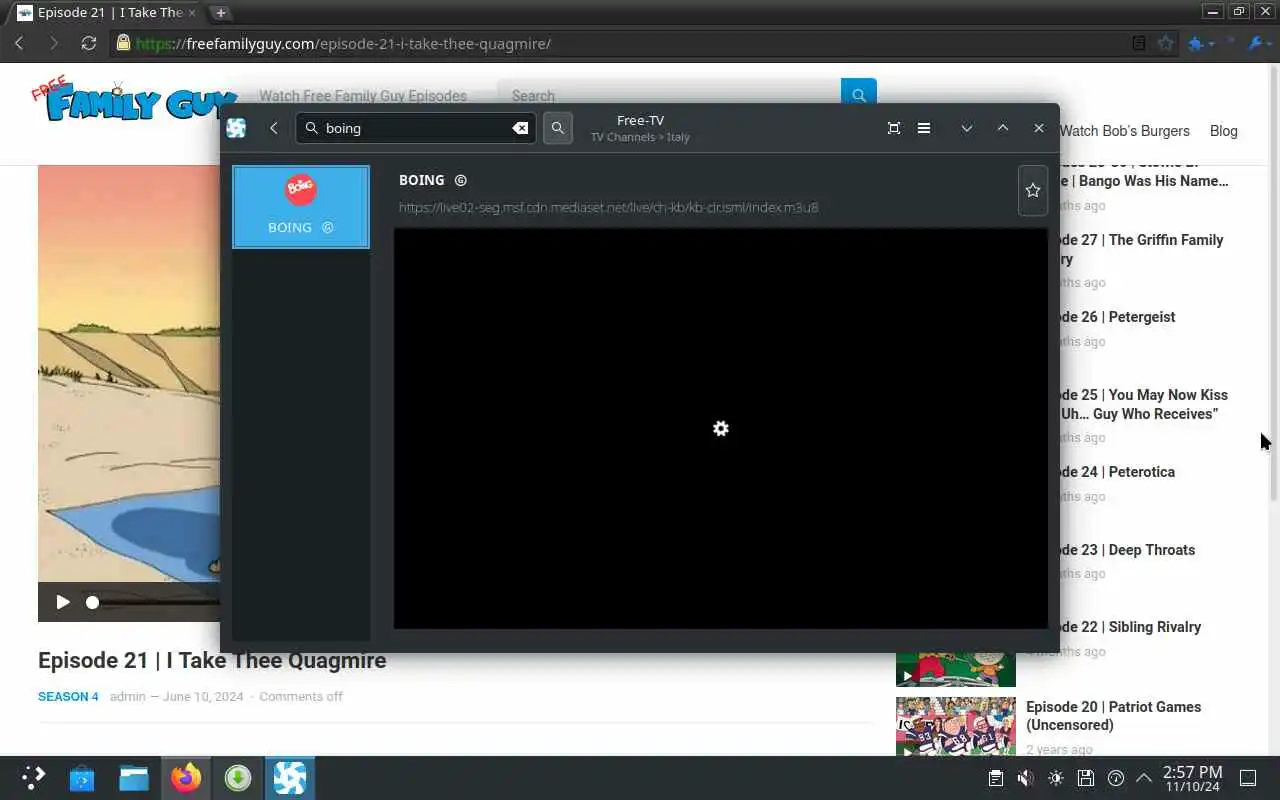This screenshot has height=800, width=1280.
Task: Open the Blog menu link
Action: click(x=1223, y=131)
